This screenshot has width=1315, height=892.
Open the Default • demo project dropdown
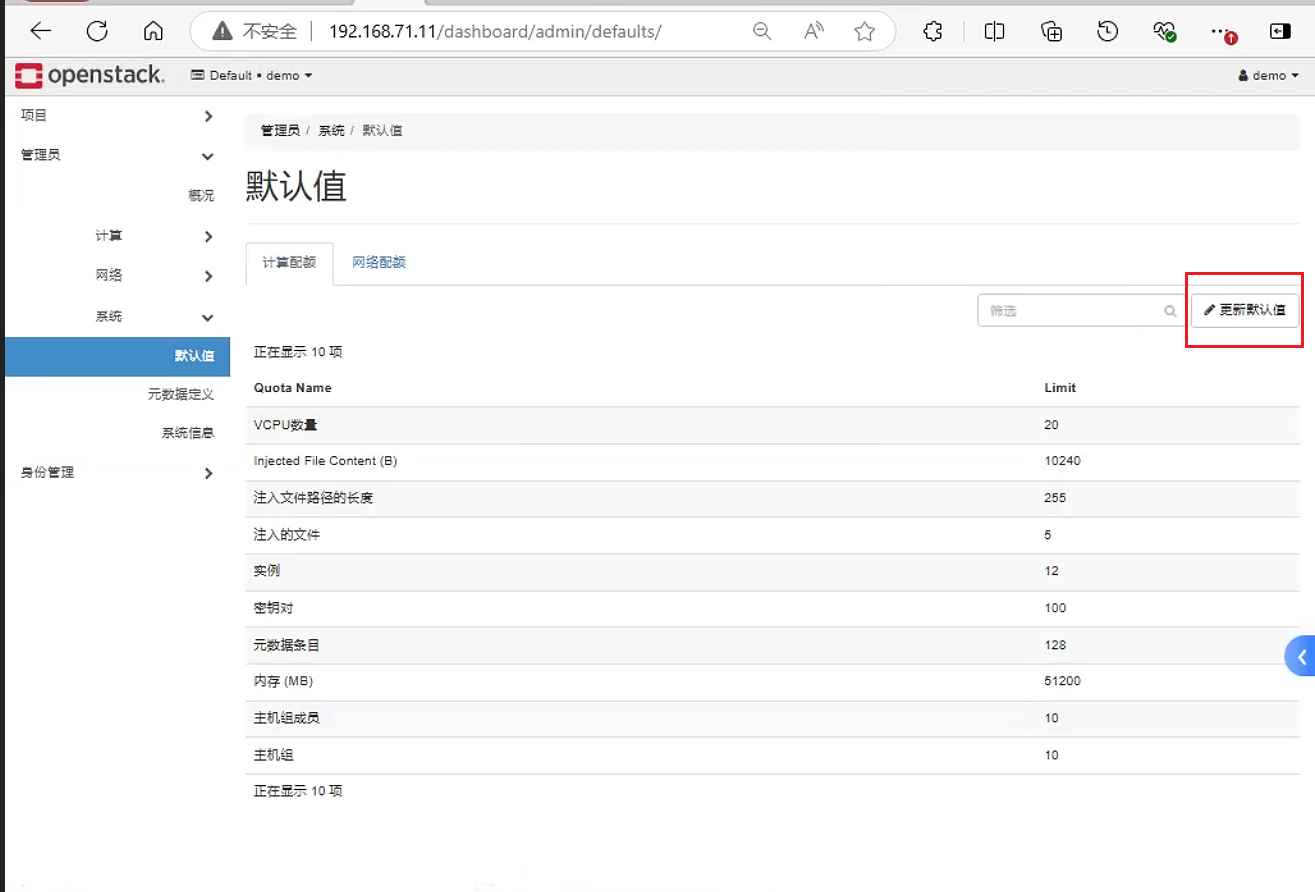tap(252, 75)
